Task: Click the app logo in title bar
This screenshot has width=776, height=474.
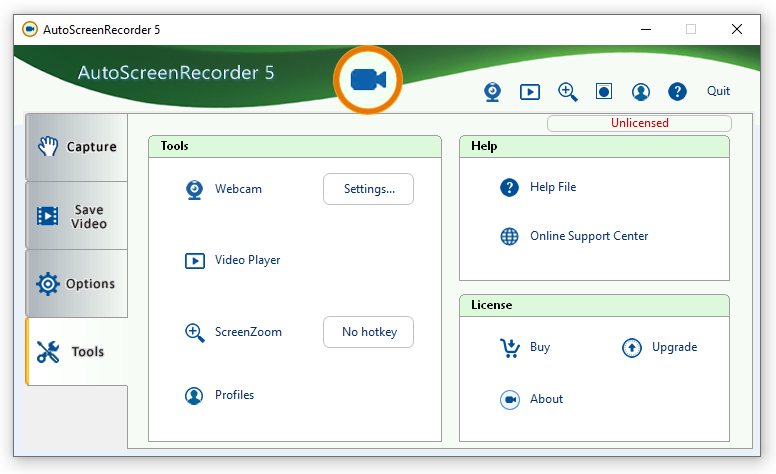Action: pos(30,29)
